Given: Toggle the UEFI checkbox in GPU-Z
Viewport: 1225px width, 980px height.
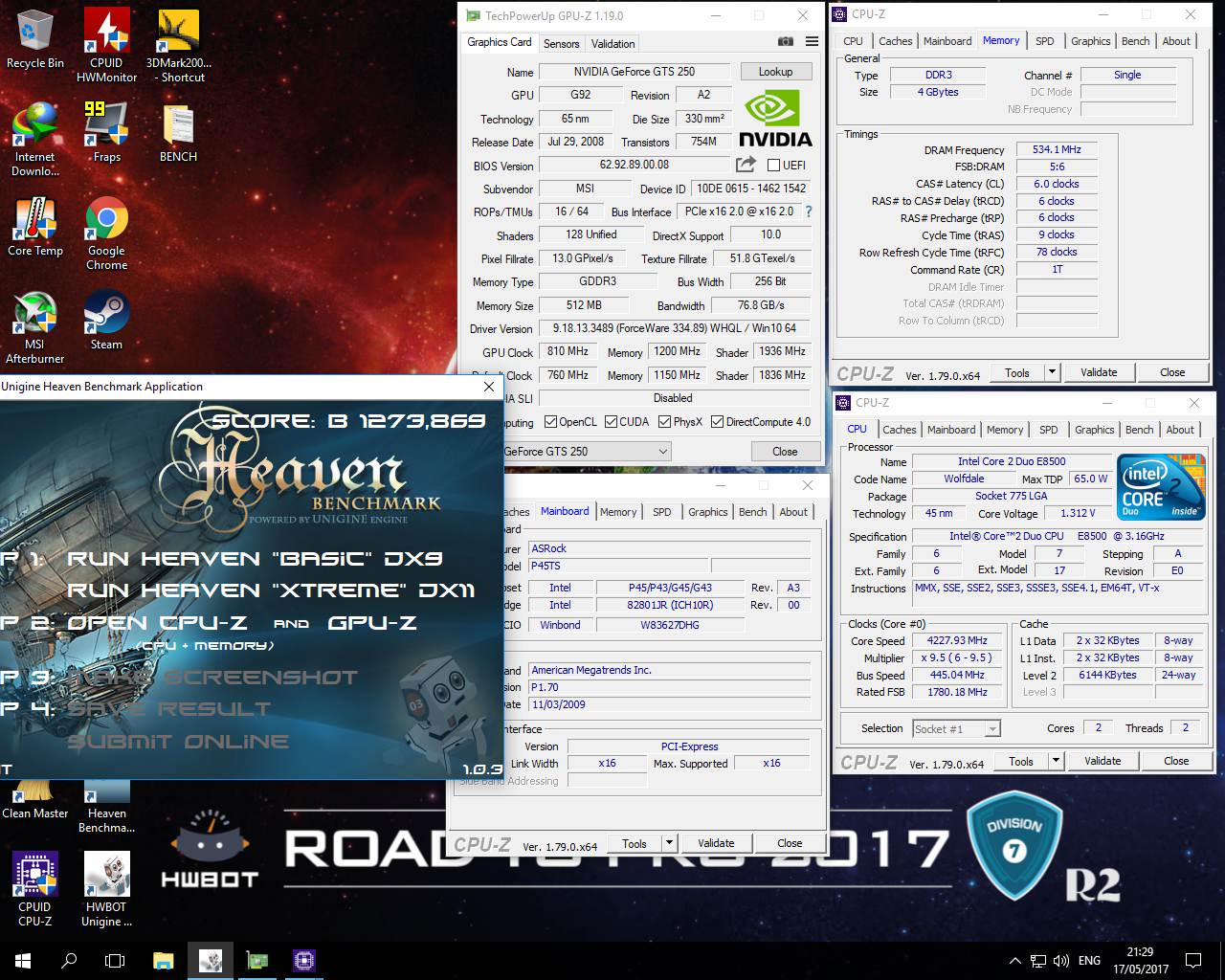Looking at the screenshot, I should point(773,166).
